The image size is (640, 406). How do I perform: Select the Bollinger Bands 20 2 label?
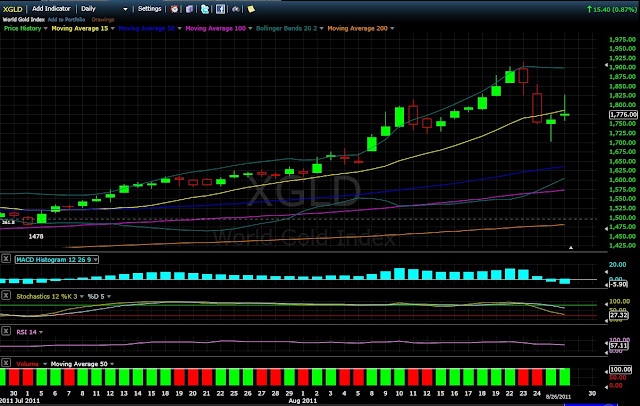pyautogui.click(x=287, y=28)
